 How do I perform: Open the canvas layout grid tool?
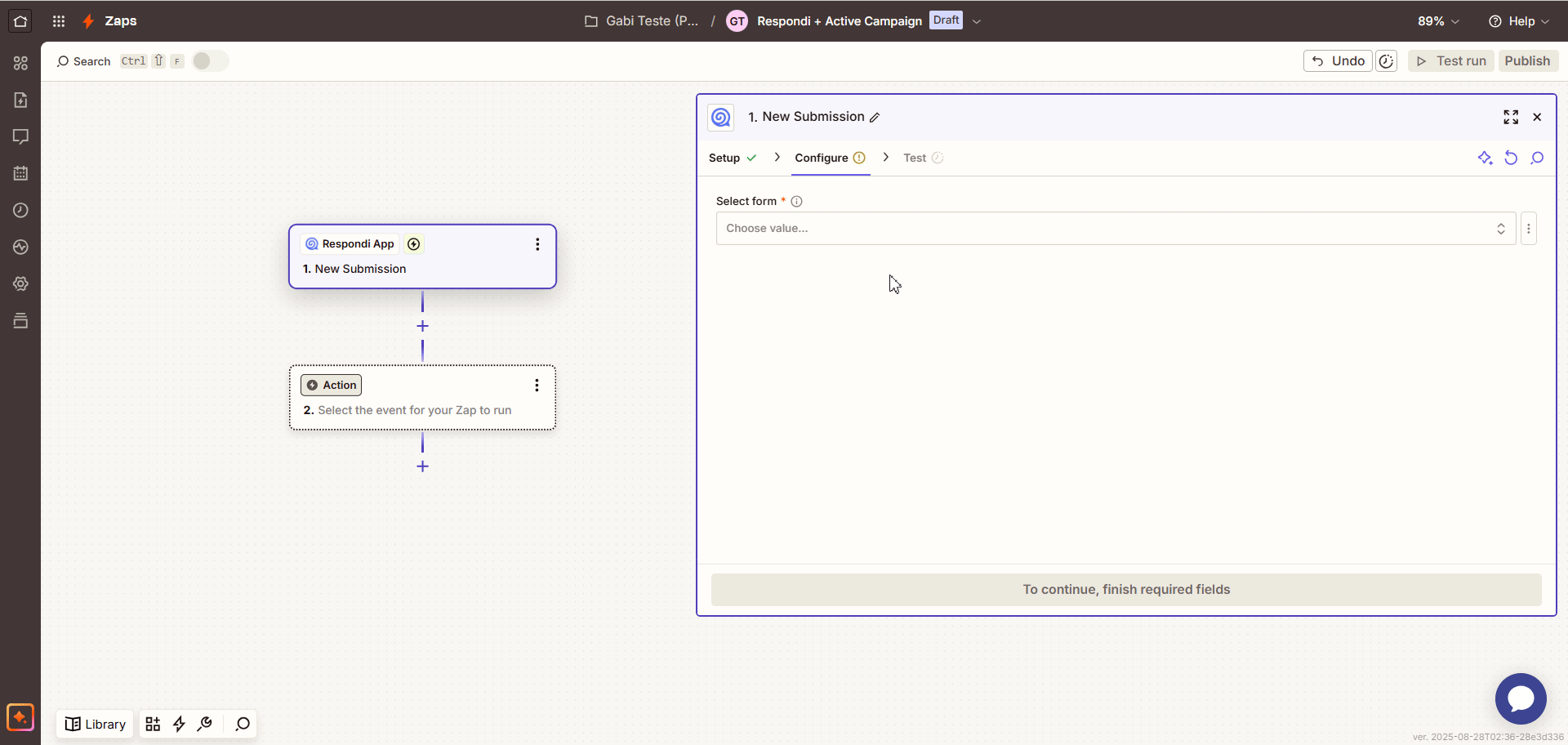153,724
